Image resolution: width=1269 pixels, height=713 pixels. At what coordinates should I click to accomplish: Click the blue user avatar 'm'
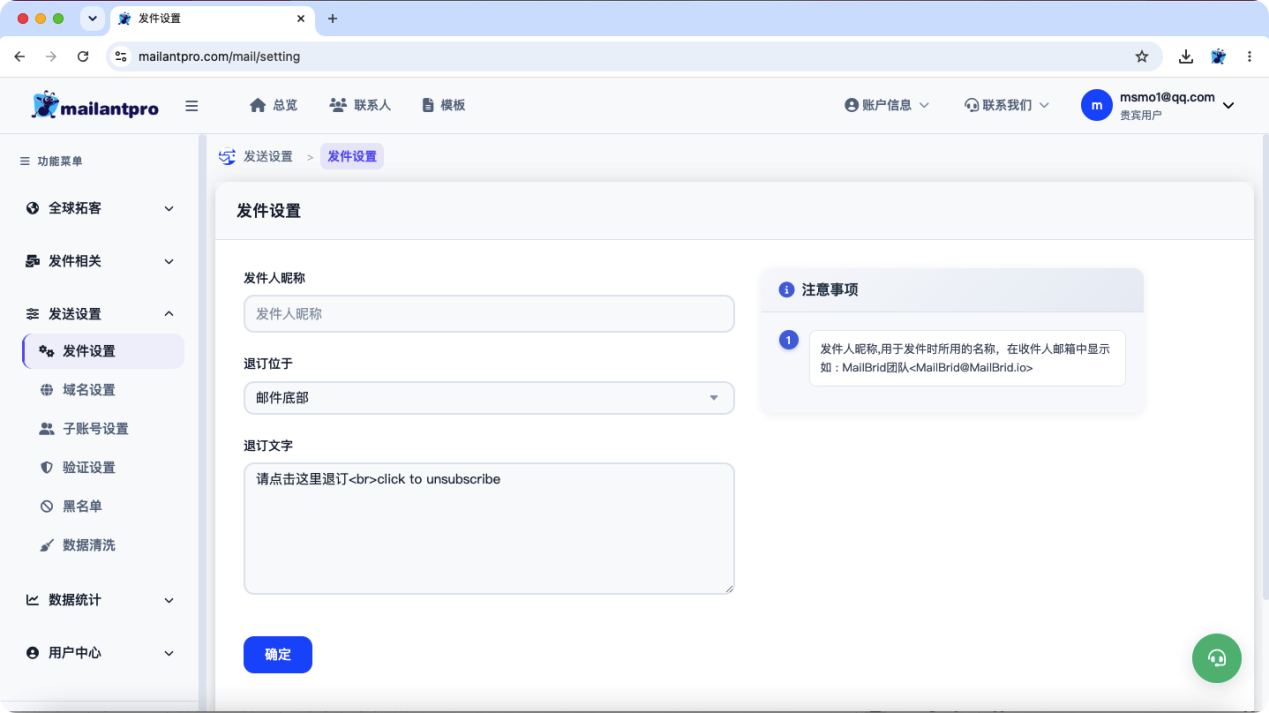coord(1097,105)
